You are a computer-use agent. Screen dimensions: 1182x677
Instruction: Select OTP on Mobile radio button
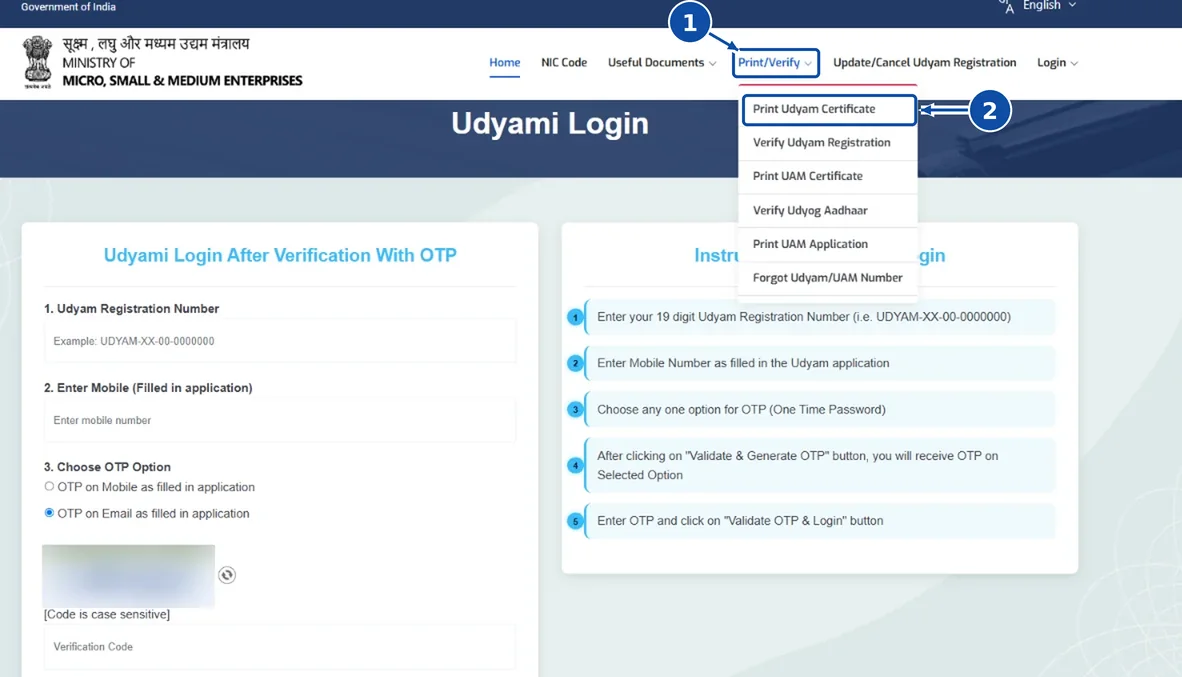49,487
